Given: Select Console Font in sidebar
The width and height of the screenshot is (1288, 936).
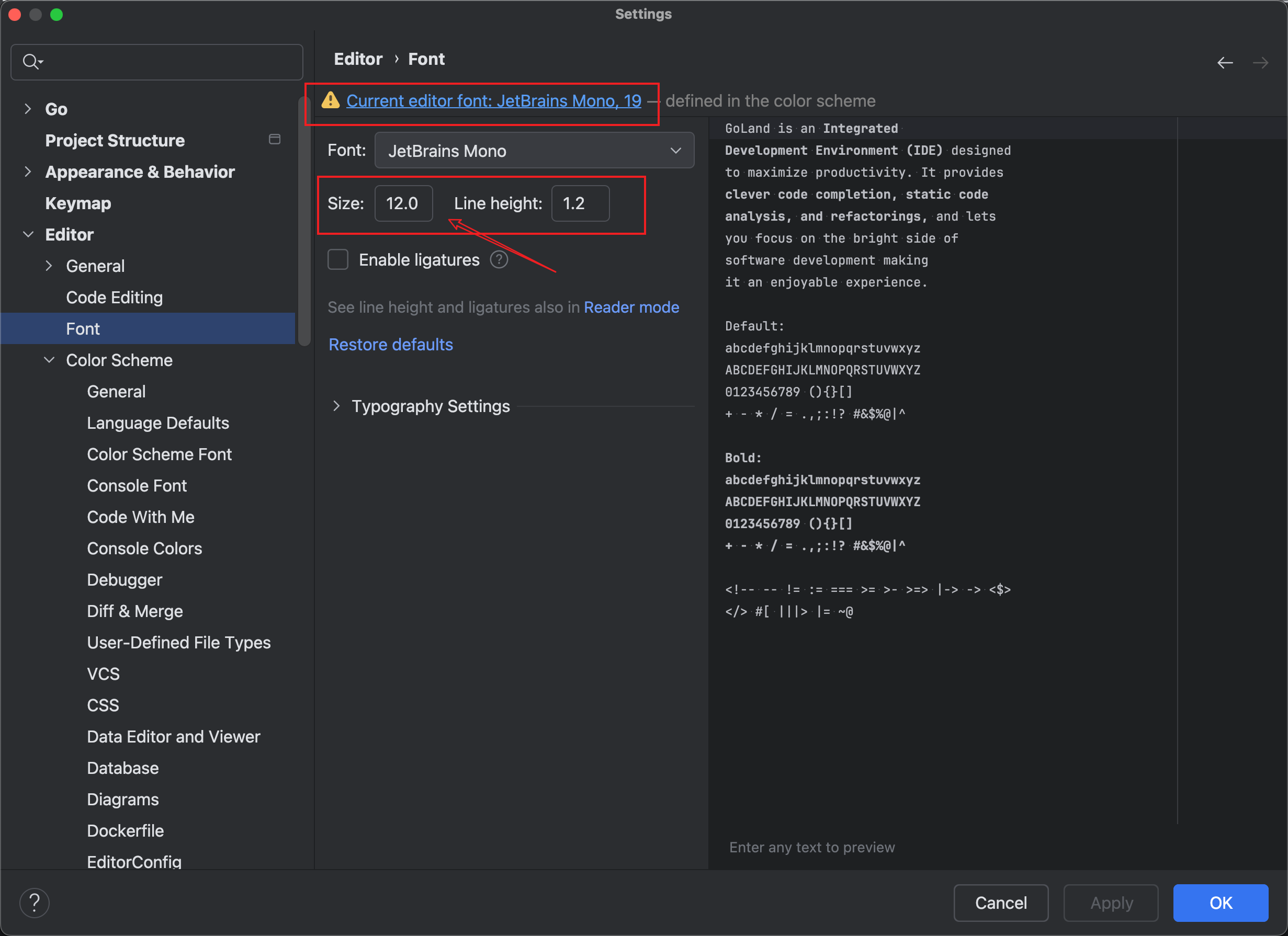Looking at the screenshot, I should coord(137,485).
